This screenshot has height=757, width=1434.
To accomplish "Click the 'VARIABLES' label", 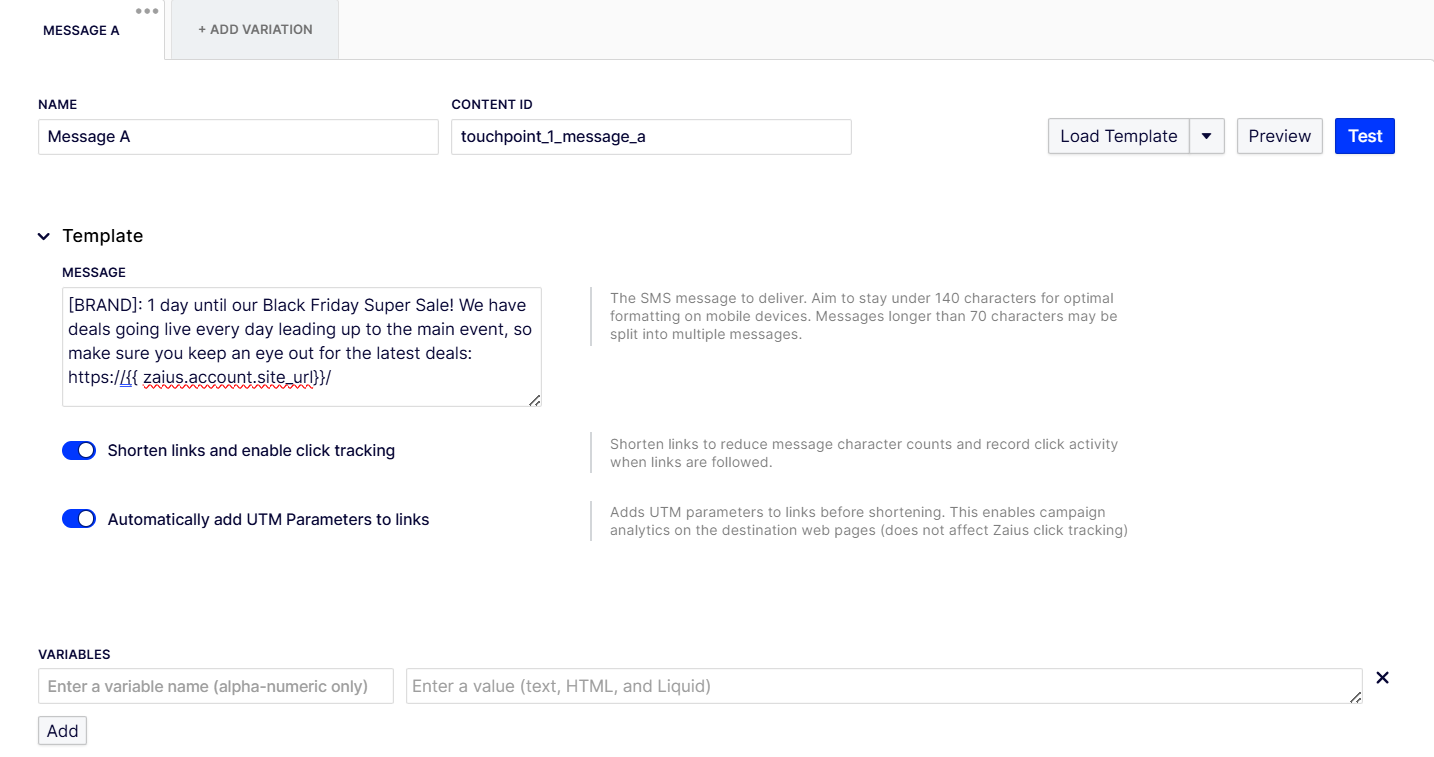I will tap(74, 655).
